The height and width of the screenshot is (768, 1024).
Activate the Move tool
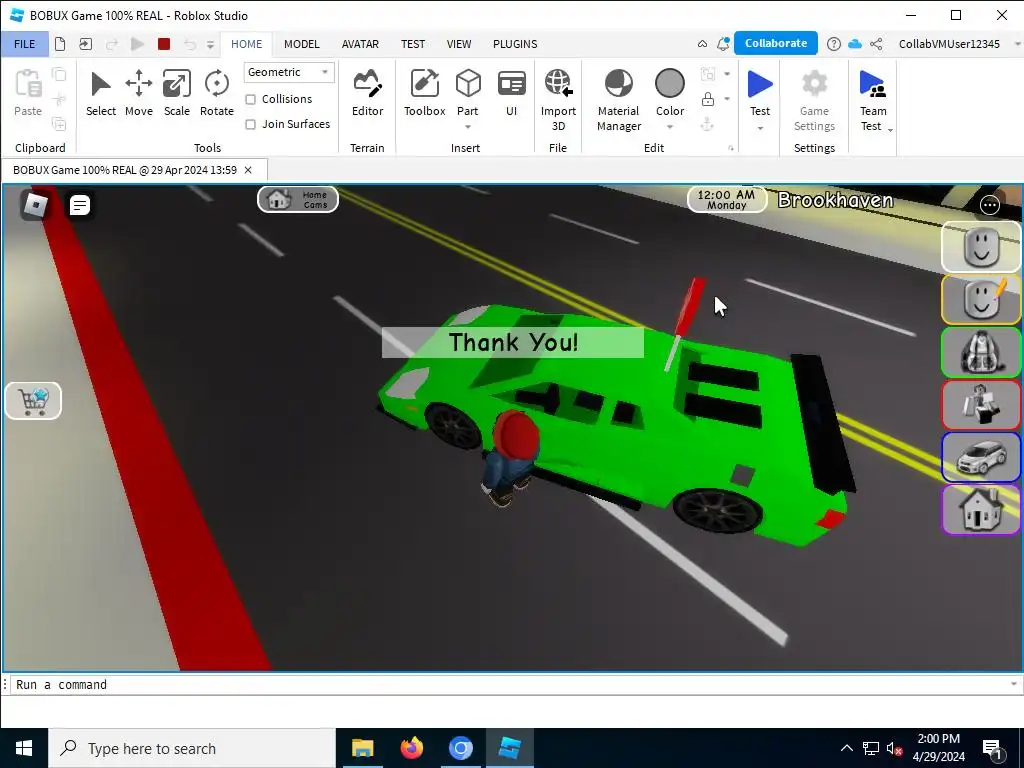tap(138, 93)
